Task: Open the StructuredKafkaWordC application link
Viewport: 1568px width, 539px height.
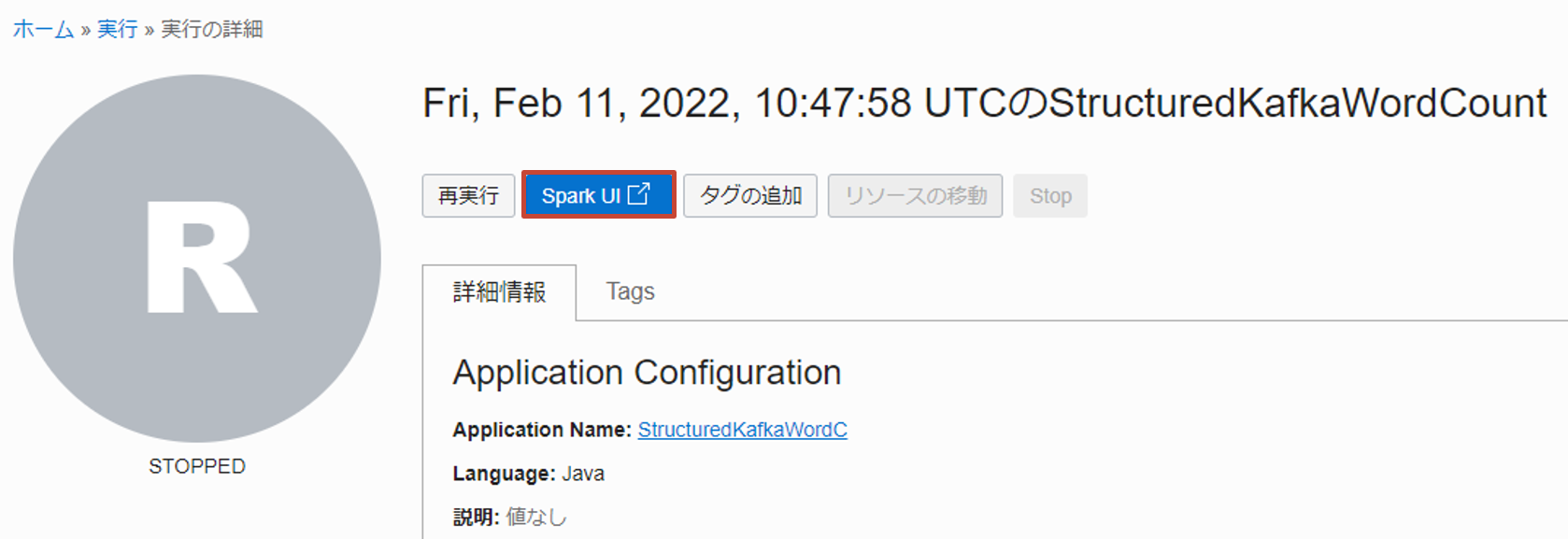Action: click(x=742, y=430)
